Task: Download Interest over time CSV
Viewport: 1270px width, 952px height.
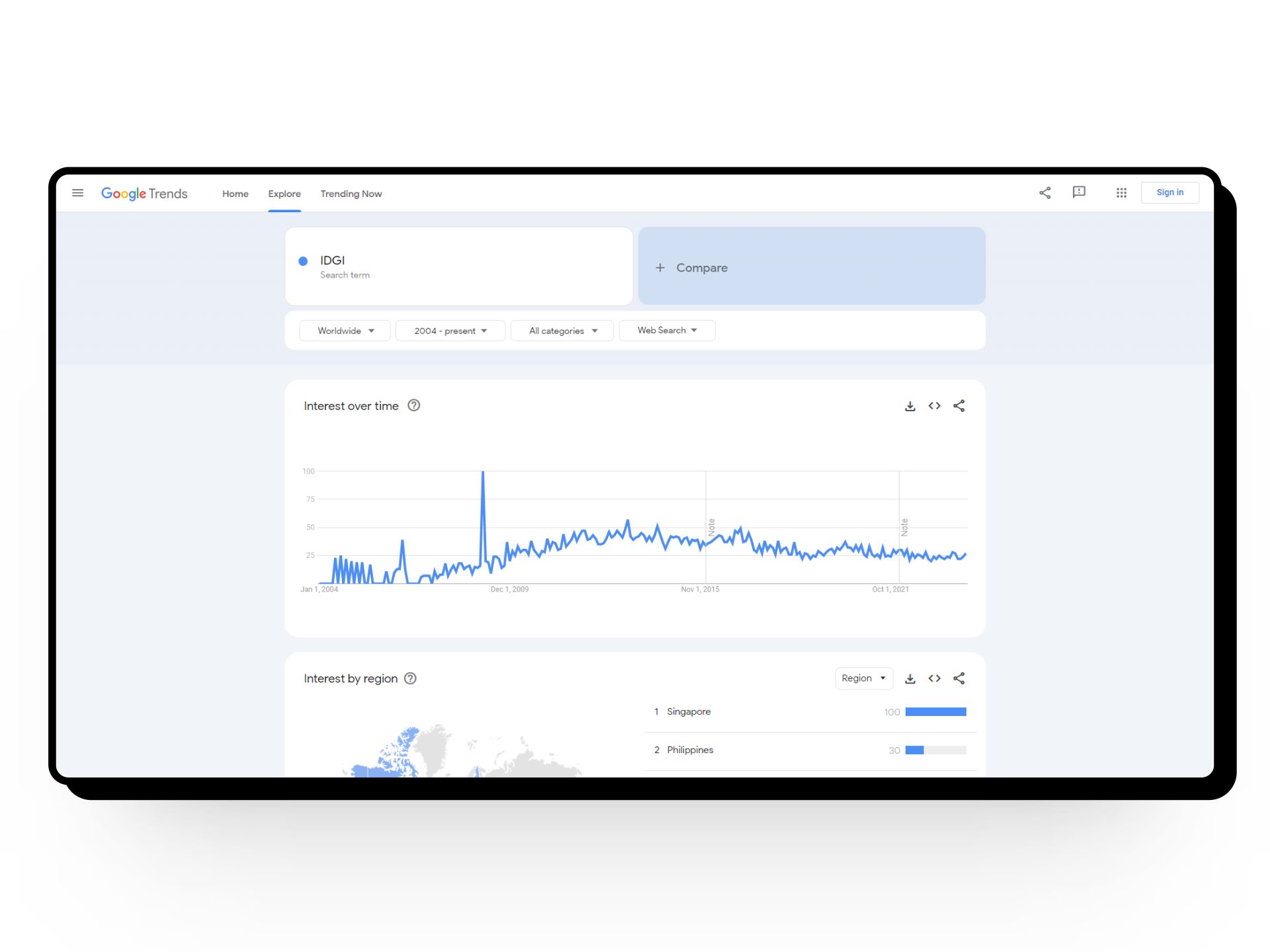Action: (x=910, y=406)
